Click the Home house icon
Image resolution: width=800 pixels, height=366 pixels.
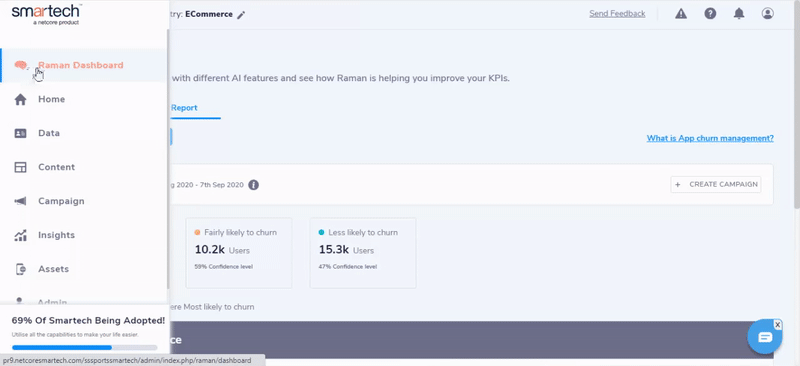[20, 99]
